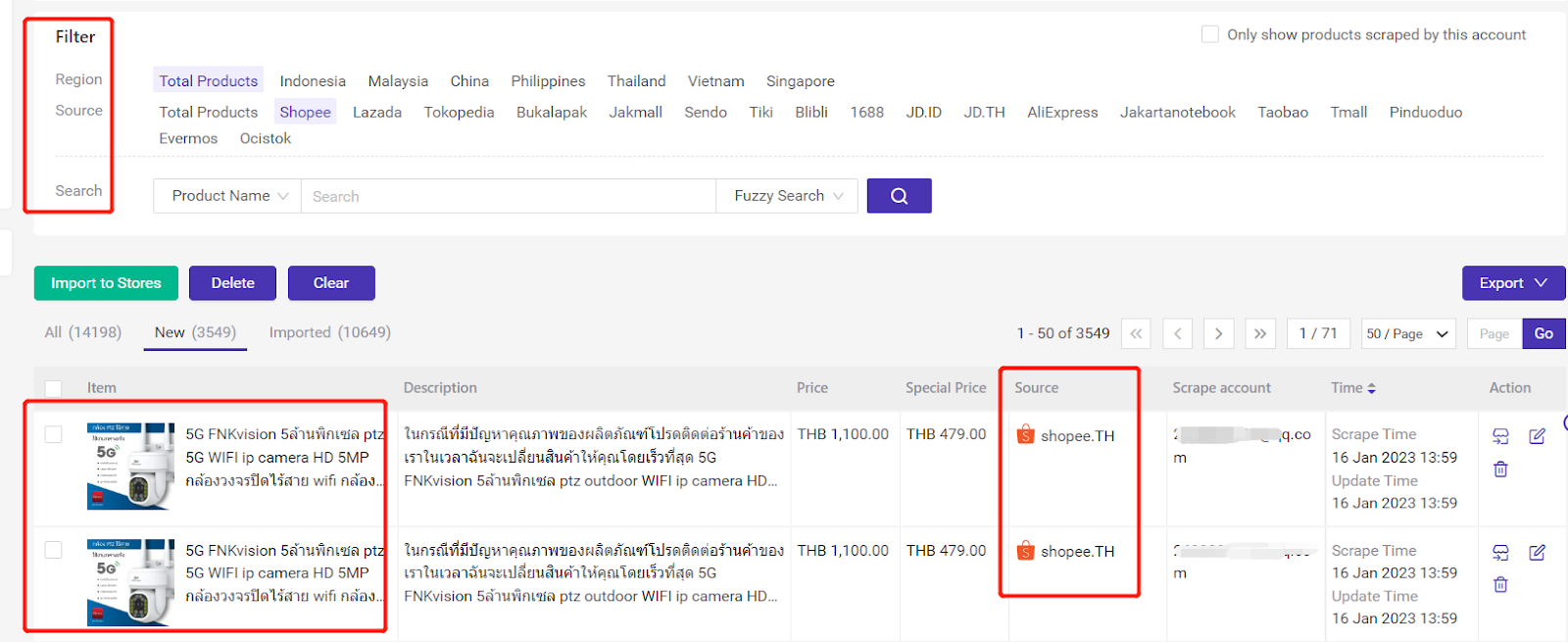Filter source by Tokopedia
Screen dimensions: 1568x642
459,112
